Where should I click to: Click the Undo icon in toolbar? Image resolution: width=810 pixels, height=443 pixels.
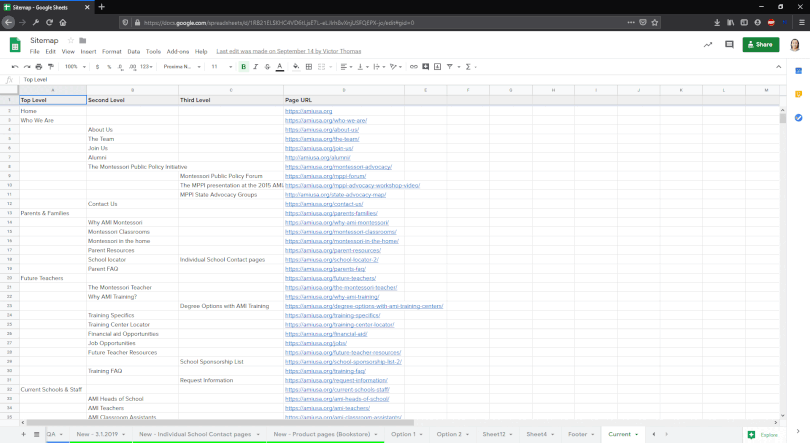click(14, 67)
